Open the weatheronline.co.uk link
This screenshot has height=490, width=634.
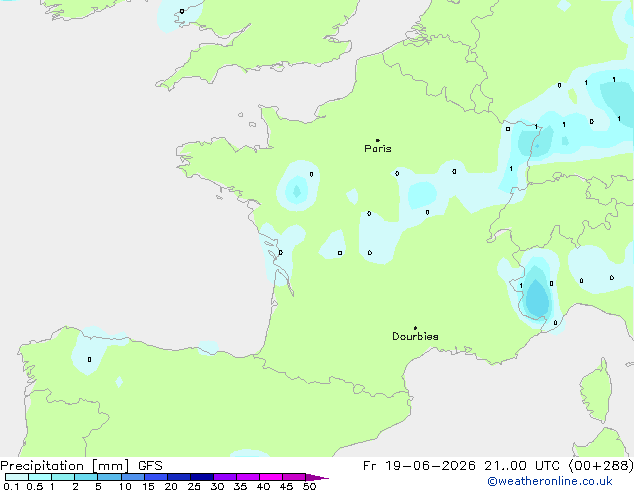(550, 481)
